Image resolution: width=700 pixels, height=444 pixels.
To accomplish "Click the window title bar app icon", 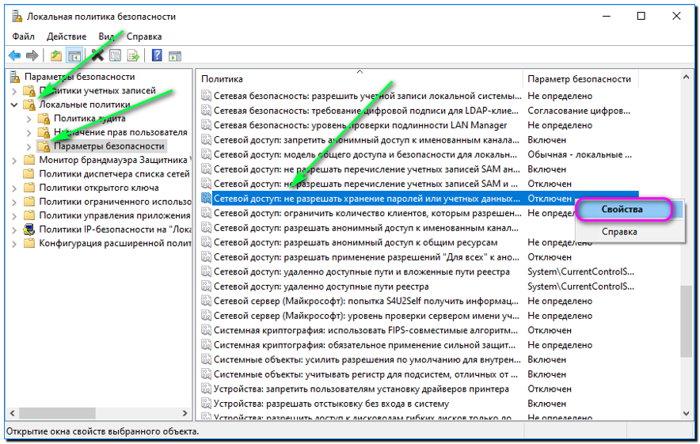I will (17, 17).
